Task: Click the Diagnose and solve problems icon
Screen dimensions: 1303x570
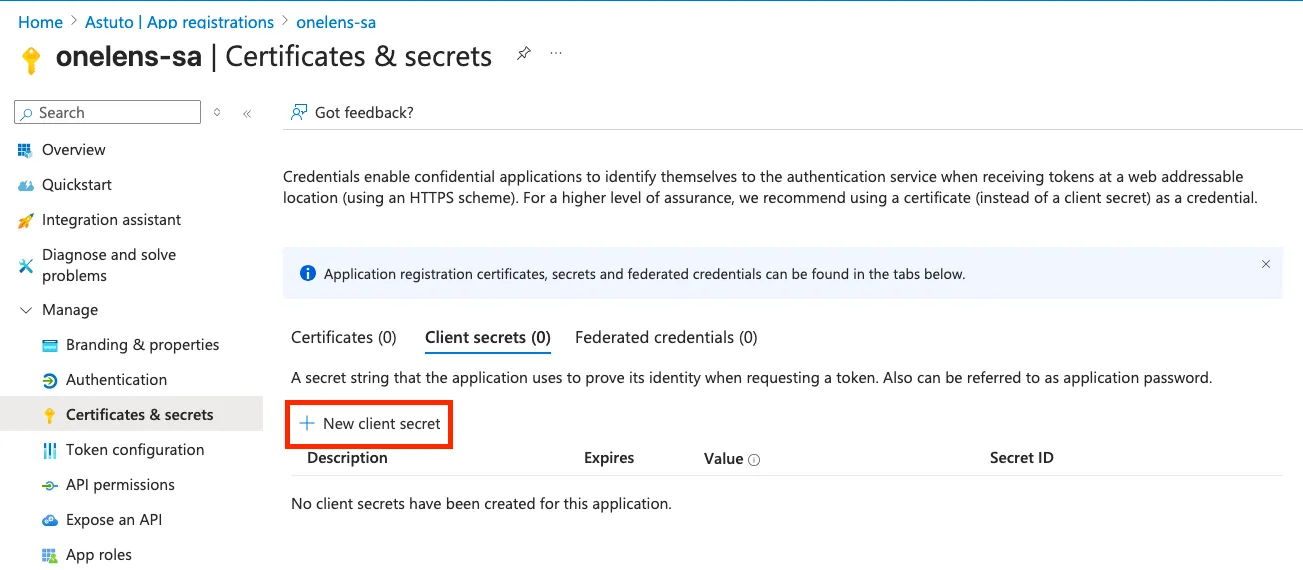Action: 25,265
